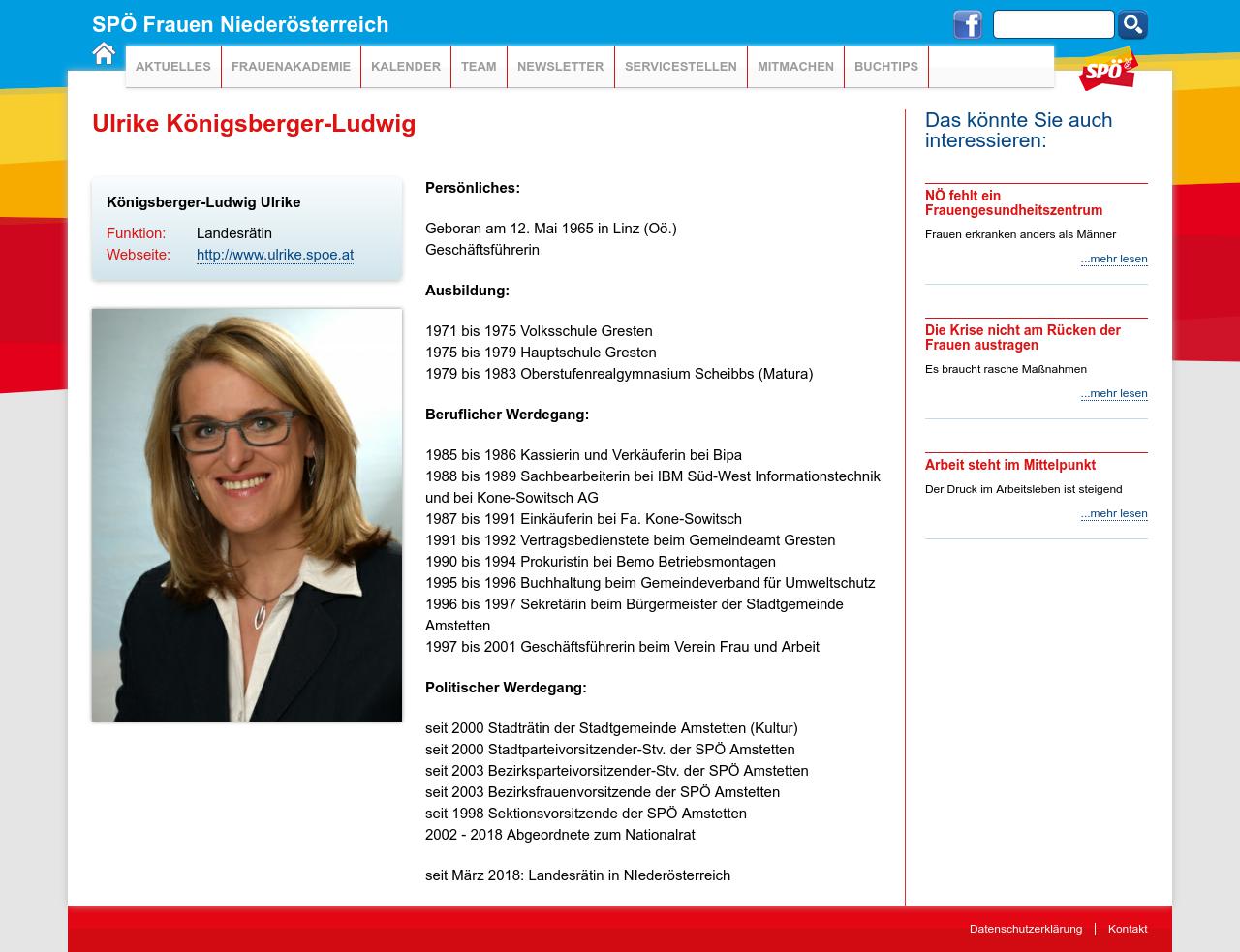Click the name Königsberger-Ludwig Ulrike in info box
The width and height of the screenshot is (1240, 952).
point(203,202)
